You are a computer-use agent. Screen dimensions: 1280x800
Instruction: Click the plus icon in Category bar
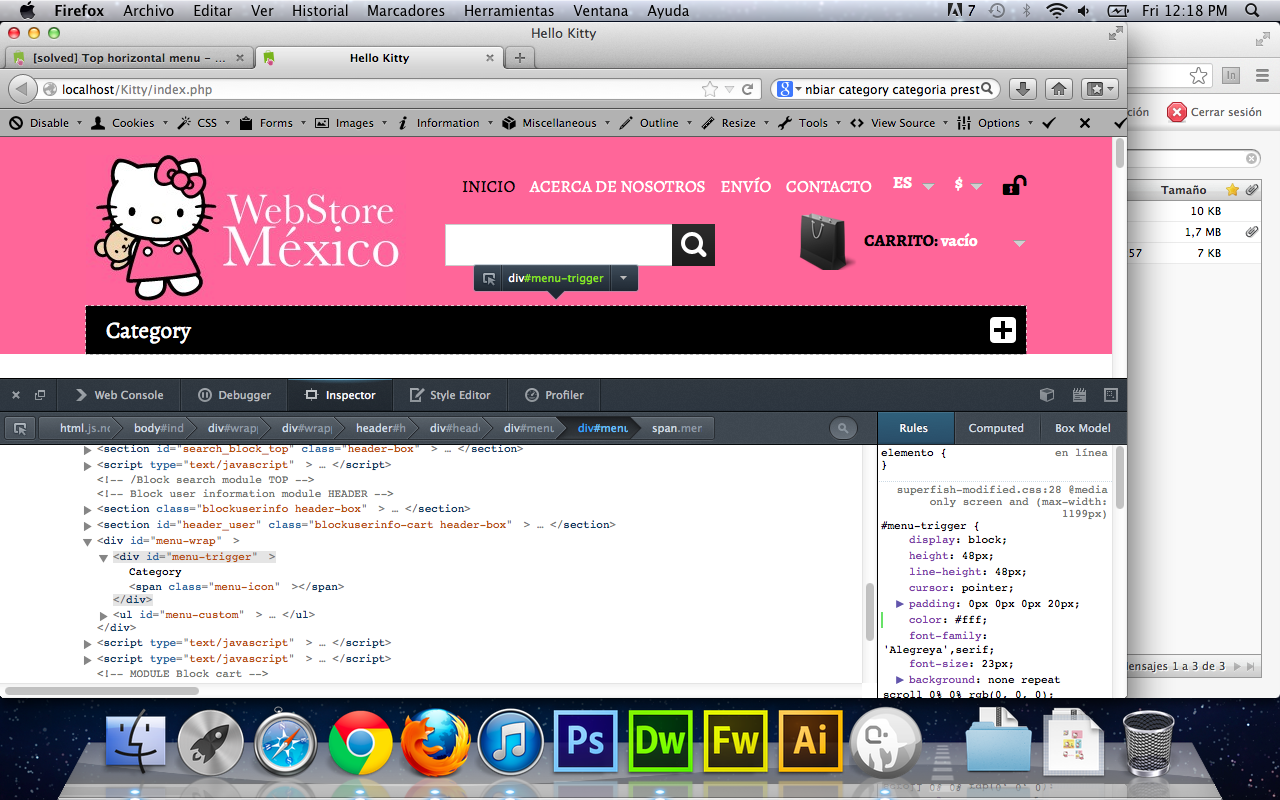click(x=1002, y=330)
